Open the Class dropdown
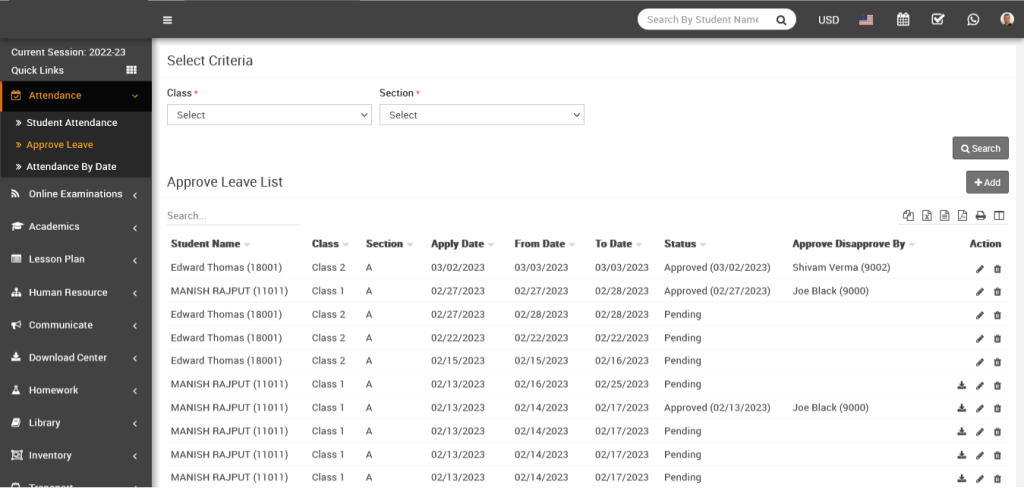This screenshot has height=488, width=1024. click(x=269, y=115)
